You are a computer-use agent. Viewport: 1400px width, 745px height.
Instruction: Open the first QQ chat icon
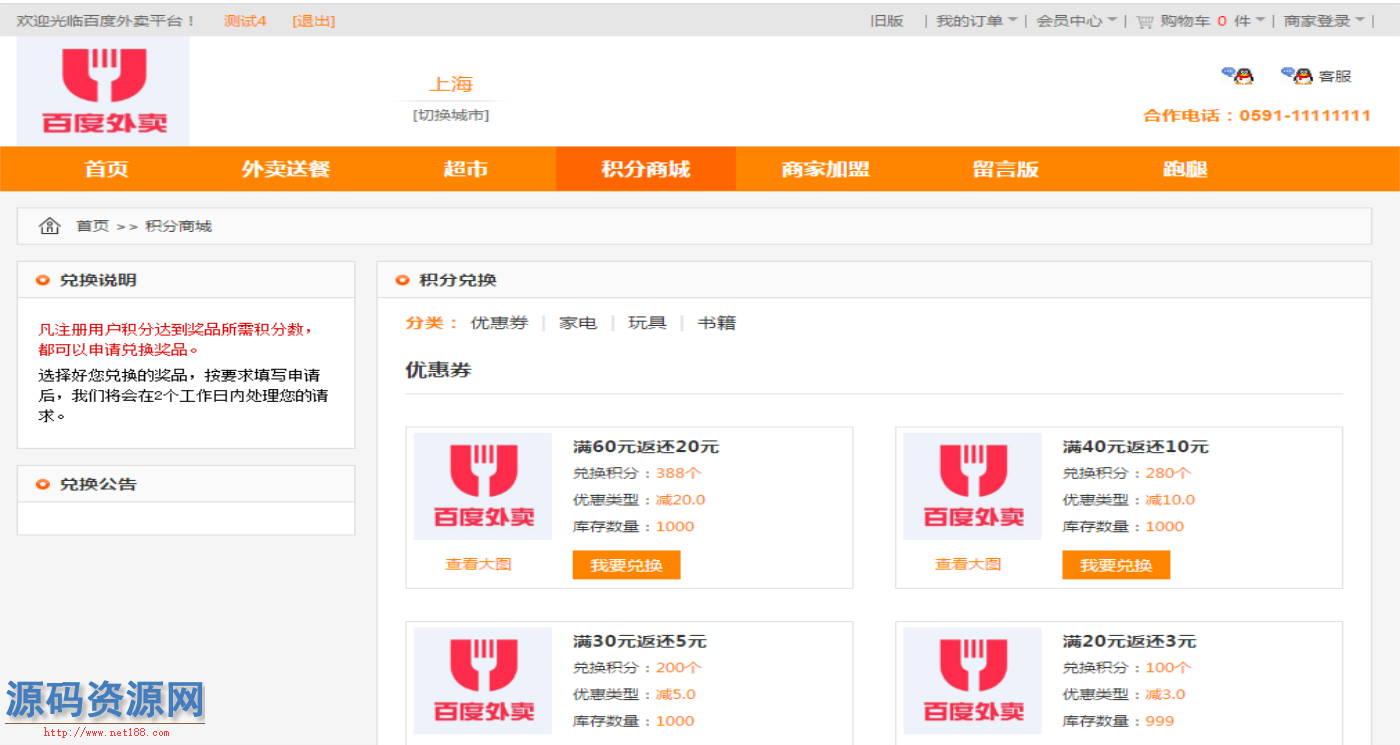(x=1238, y=75)
